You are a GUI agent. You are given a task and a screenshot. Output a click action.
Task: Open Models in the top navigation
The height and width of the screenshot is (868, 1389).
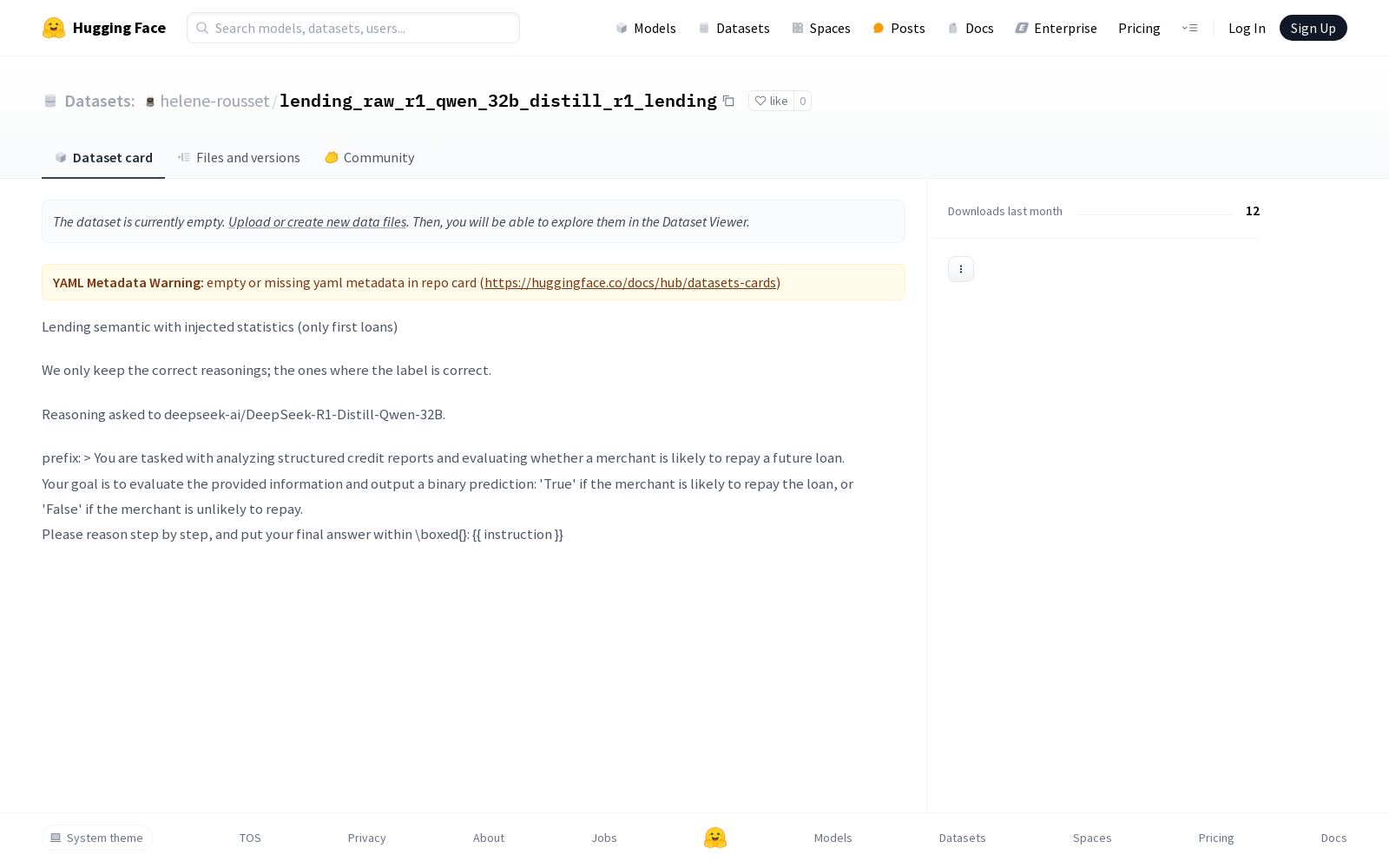click(646, 28)
